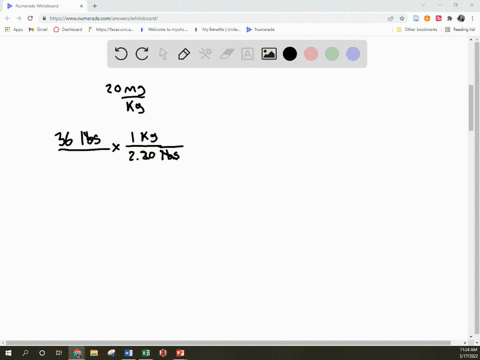This screenshot has width=480, height=360.
Task: Open PowerPoint from the taskbar
Action: coord(180,353)
